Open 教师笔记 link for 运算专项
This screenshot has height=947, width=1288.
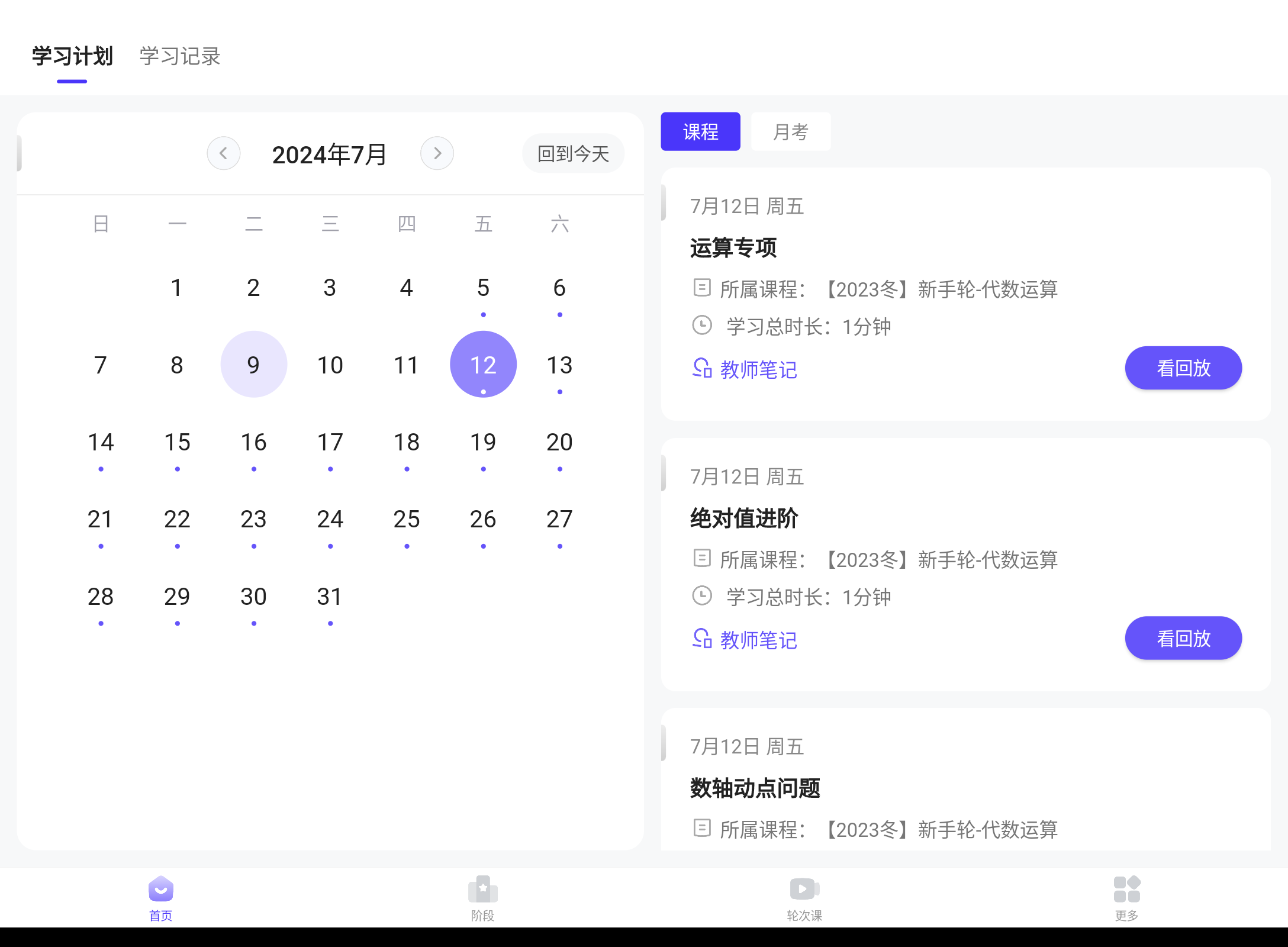point(758,369)
